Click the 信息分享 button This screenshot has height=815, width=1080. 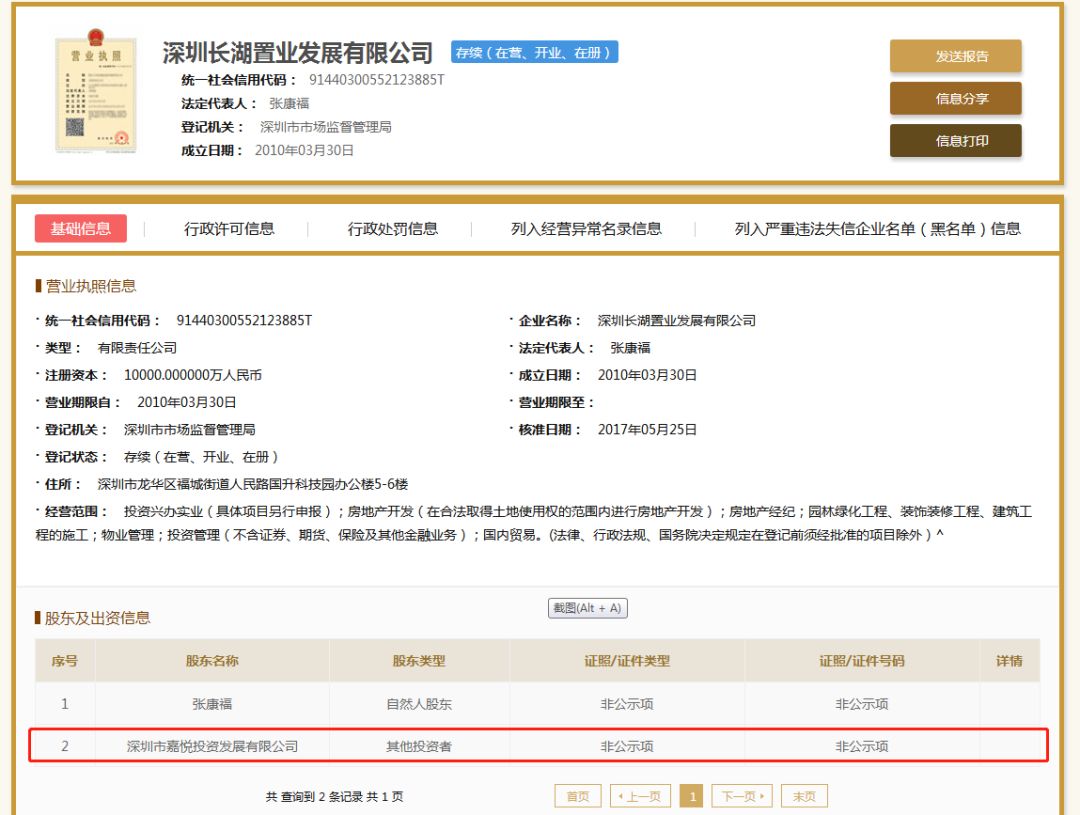(954, 99)
